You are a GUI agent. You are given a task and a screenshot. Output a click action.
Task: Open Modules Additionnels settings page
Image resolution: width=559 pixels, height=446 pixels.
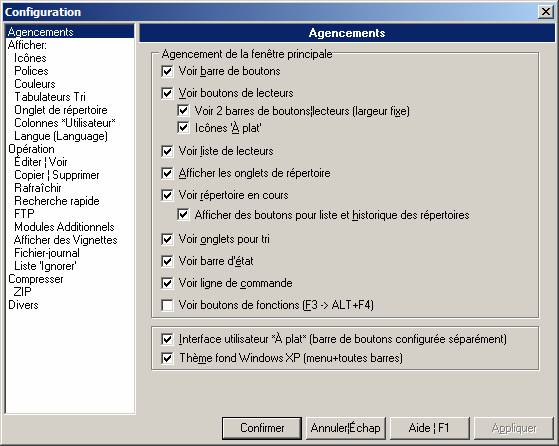[x=64, y=227]
